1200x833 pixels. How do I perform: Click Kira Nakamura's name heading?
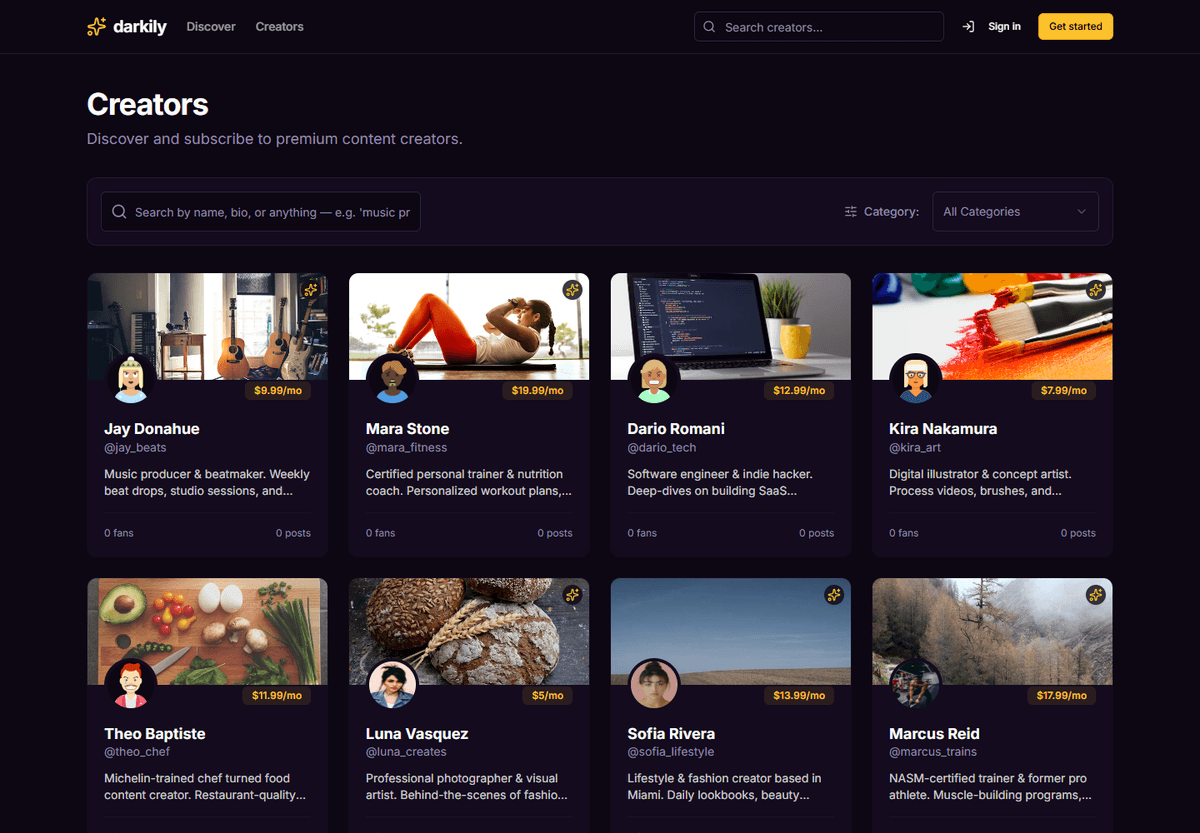(943, 429)
